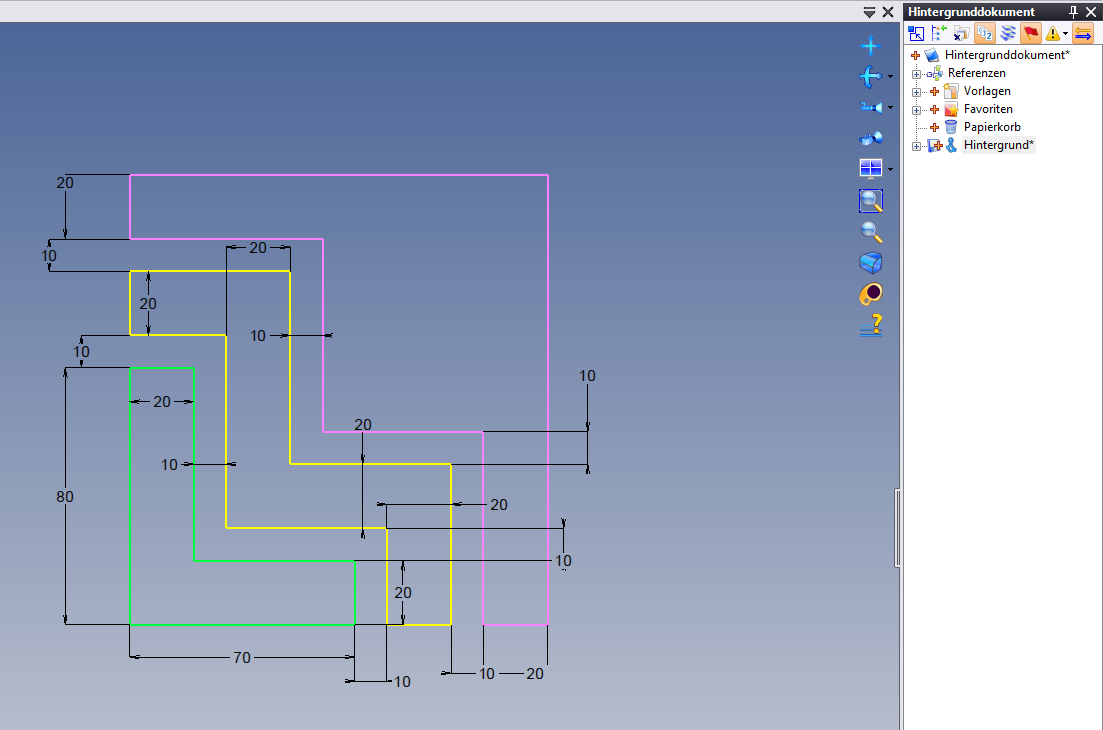Select the rotate view tool

[871, 77]
